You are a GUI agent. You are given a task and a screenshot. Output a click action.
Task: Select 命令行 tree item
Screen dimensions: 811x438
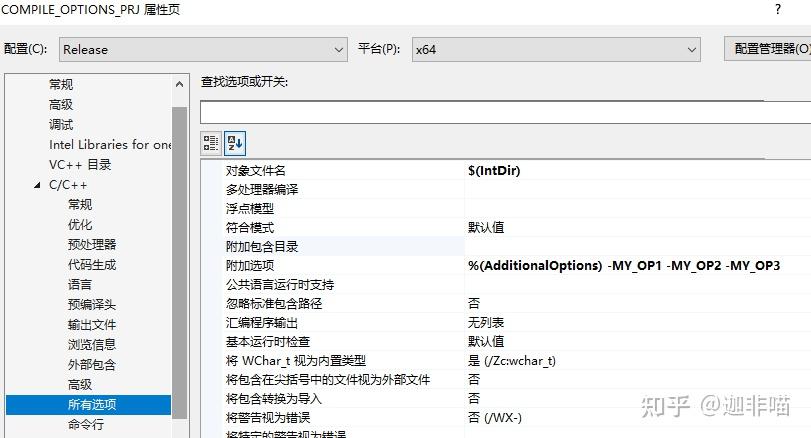coord(86,425)
